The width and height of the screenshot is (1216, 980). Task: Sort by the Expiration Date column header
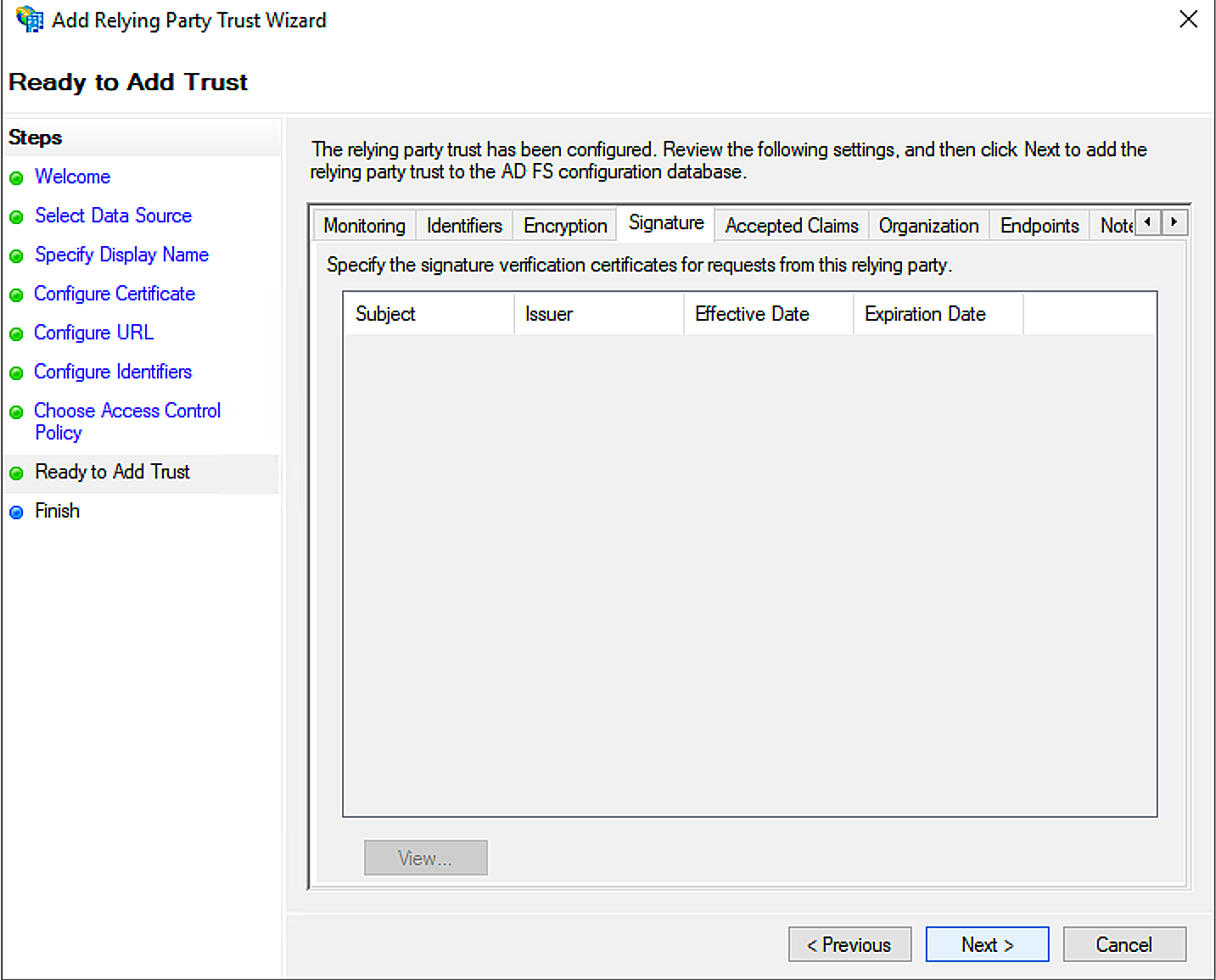click(x=925, y=314)
